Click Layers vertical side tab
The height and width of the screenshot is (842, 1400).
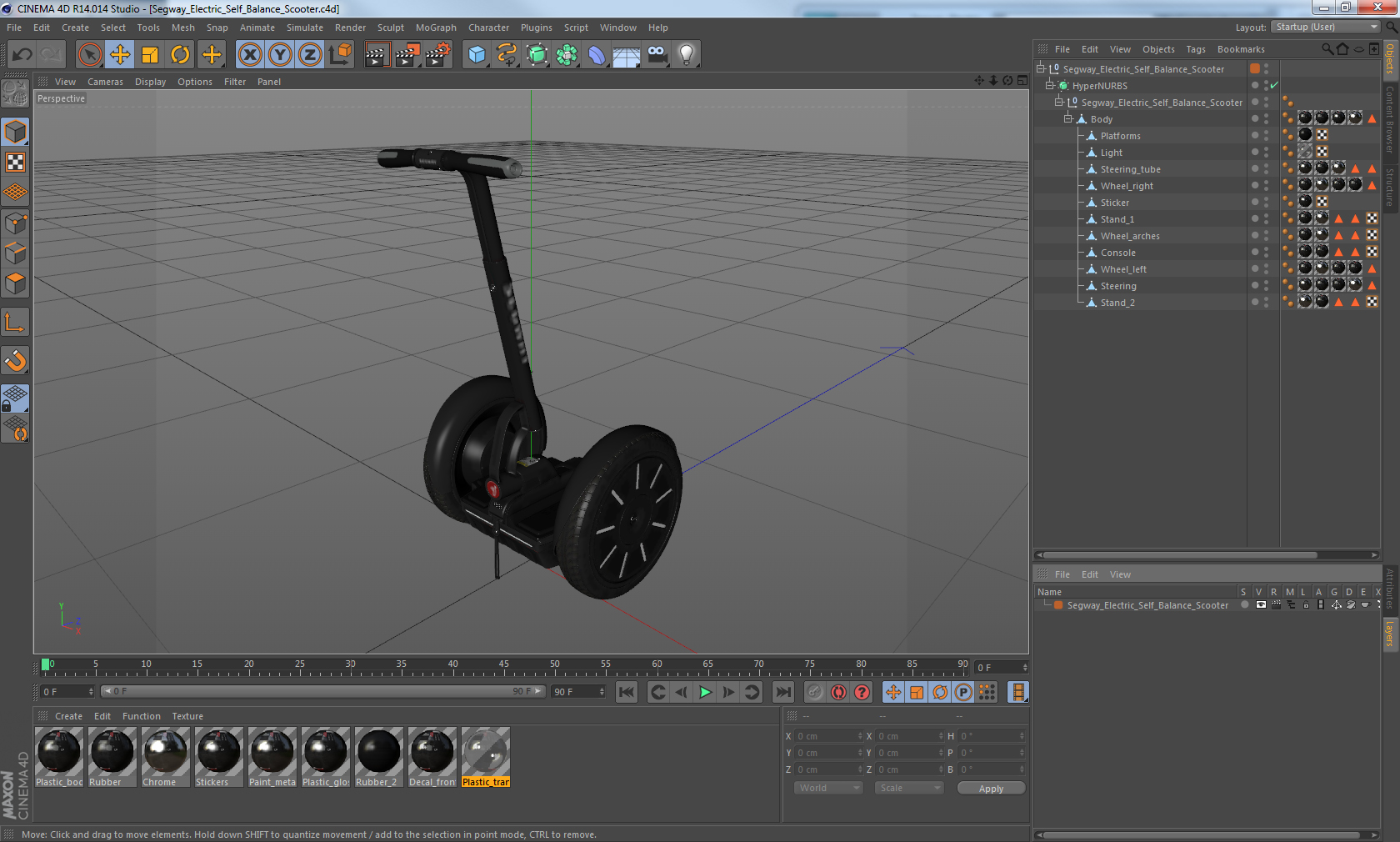[1390, 634]
